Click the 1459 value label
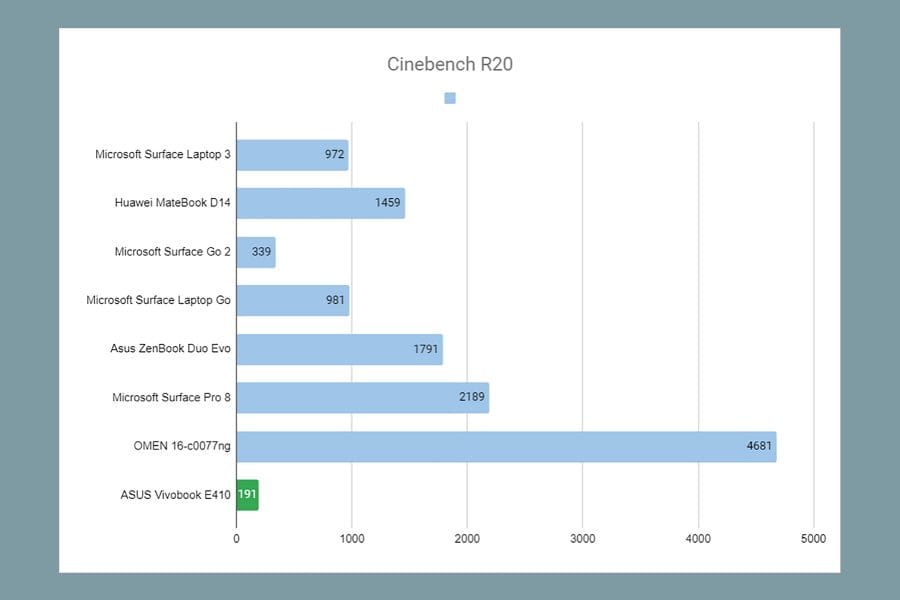Image resolution: width=900 pixels, height=600 pixels. coord(387,203)
